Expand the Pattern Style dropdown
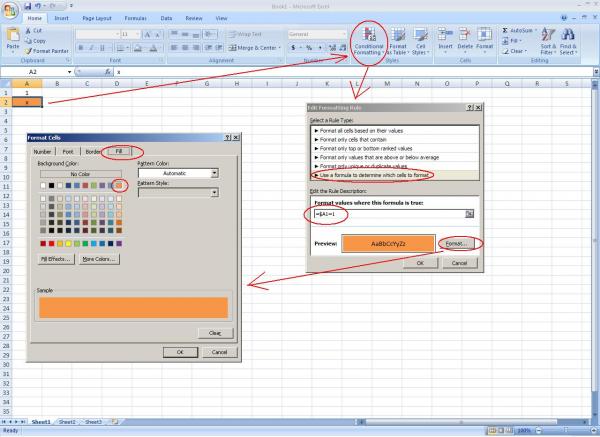This screenshot has height=437, width=600. tap(214, 192)
